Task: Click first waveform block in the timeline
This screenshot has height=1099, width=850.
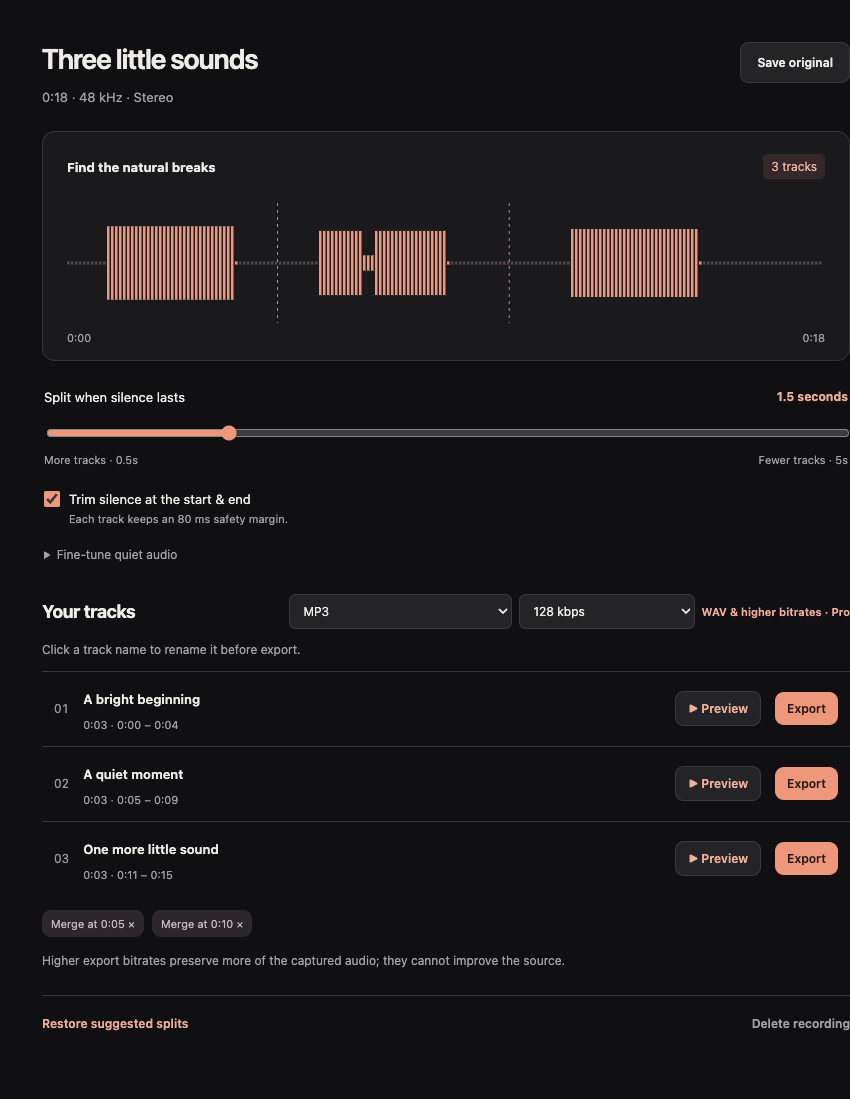Action: [170, 263]
